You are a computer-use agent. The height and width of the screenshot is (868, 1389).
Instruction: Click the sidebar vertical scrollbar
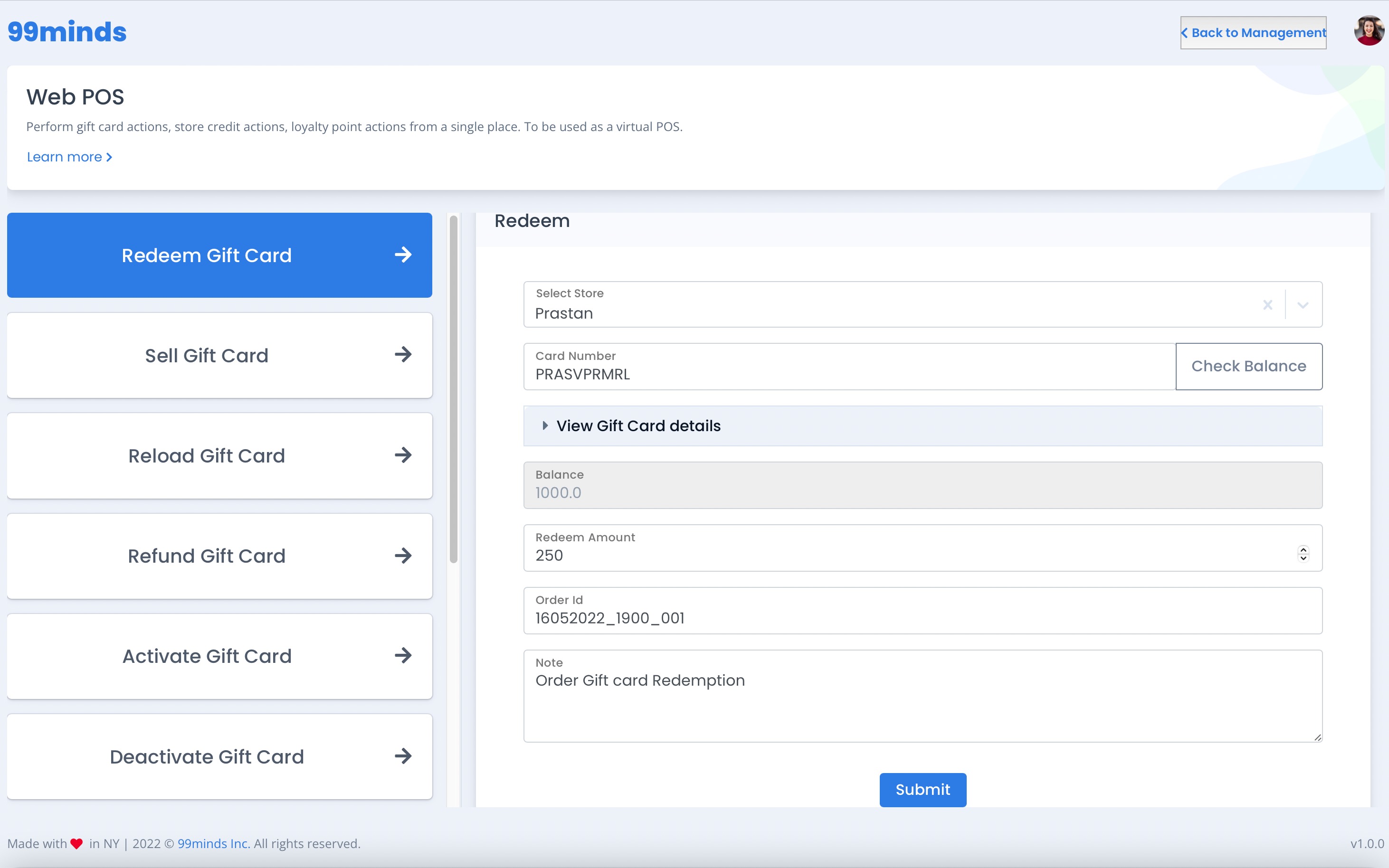tap(454, 389)
